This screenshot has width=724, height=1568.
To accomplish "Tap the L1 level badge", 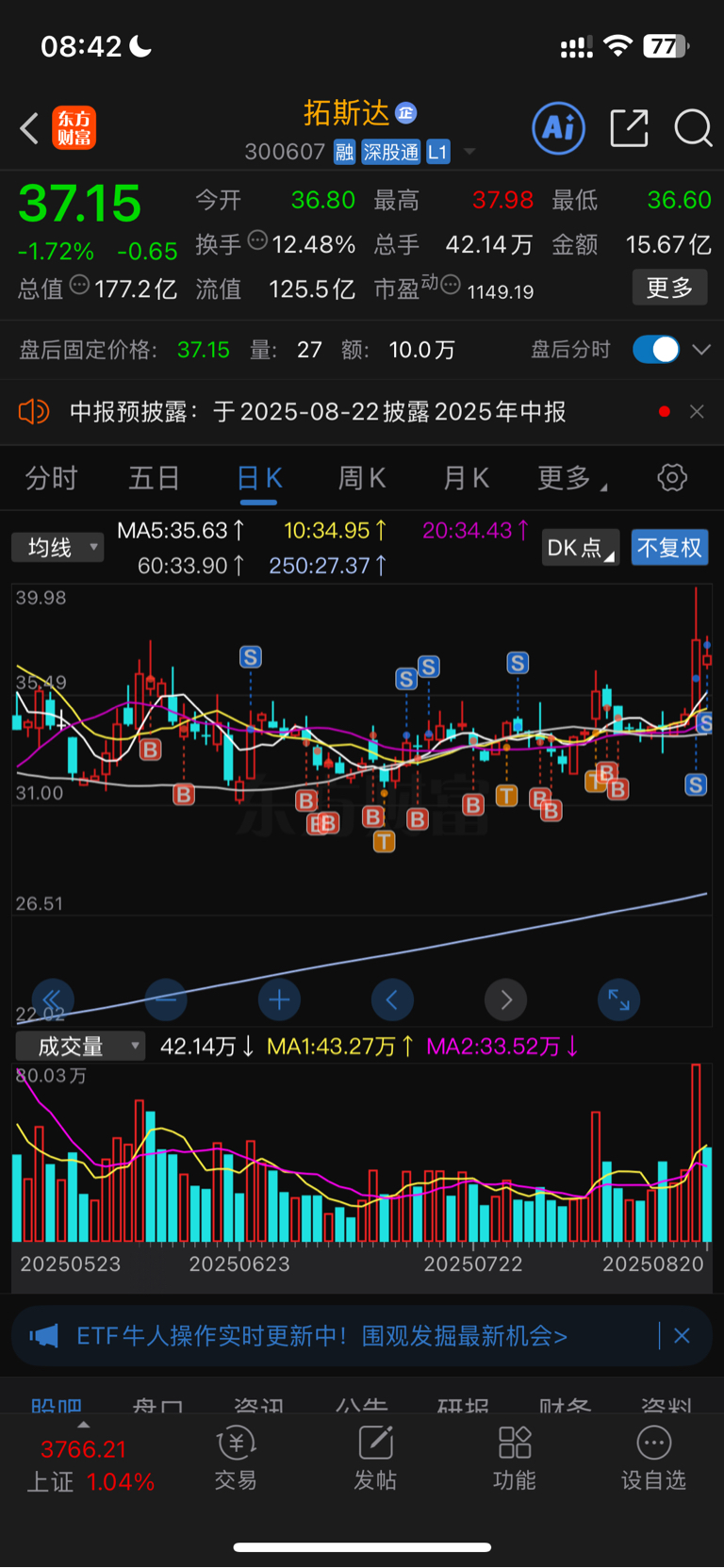I will click(438, 152).
